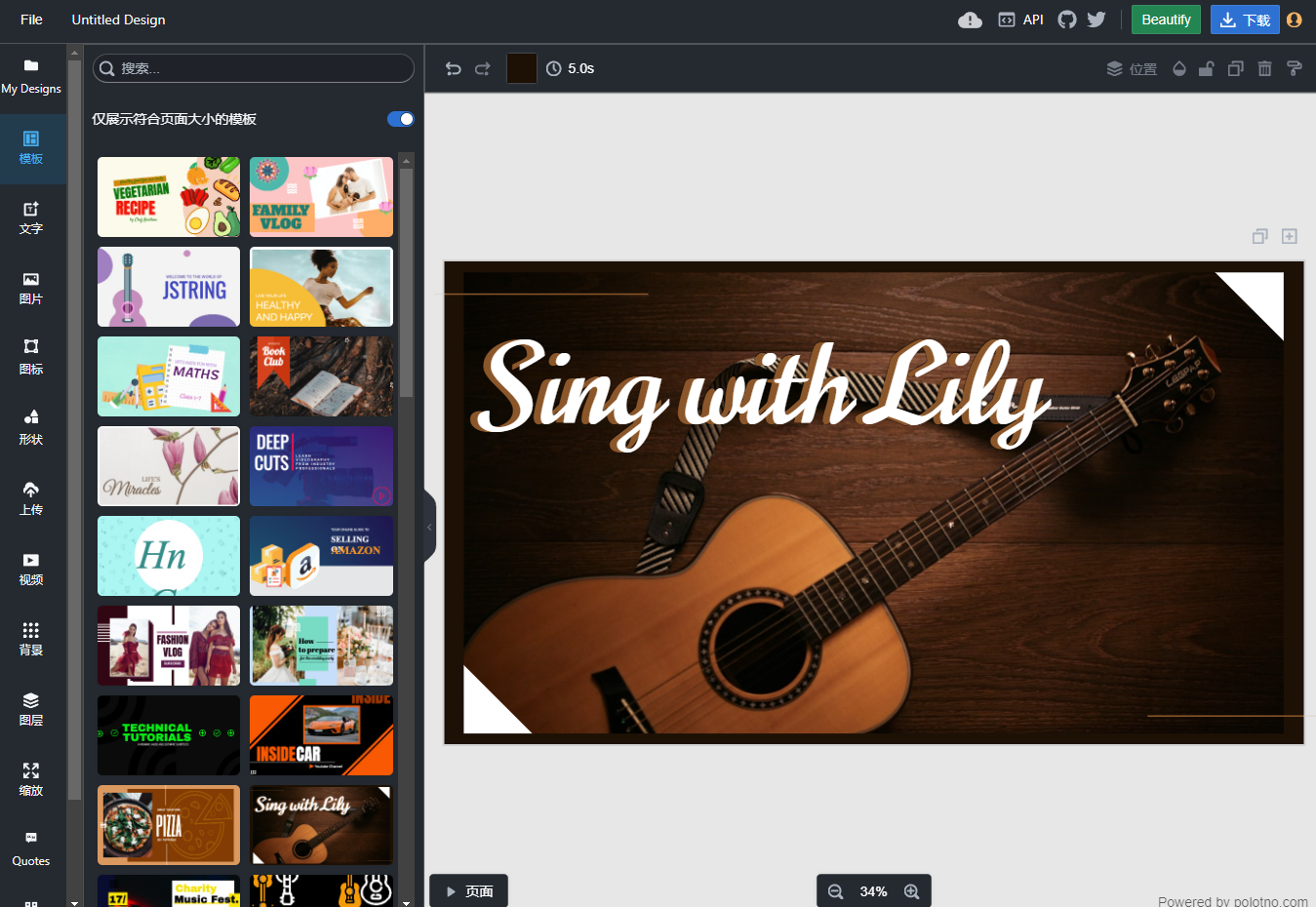Screen dimensions: 1316x907
Task: Change the 5.0s page duration
Action: click(571, 68)
